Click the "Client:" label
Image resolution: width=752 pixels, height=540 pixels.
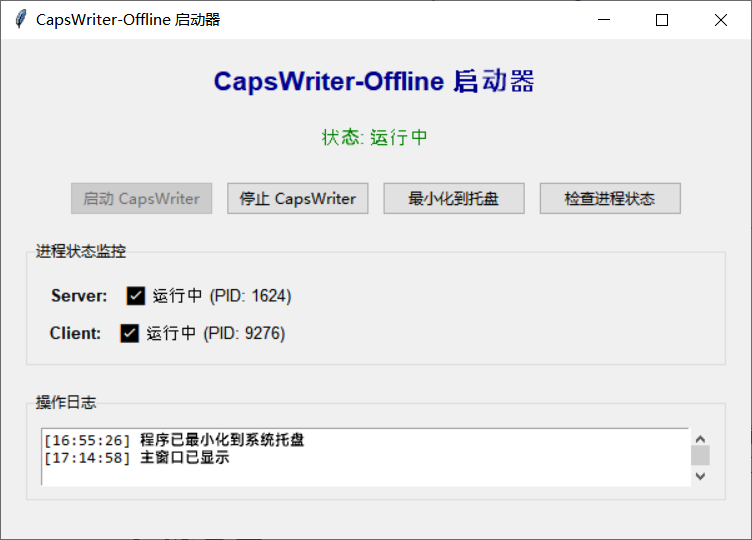75,333
